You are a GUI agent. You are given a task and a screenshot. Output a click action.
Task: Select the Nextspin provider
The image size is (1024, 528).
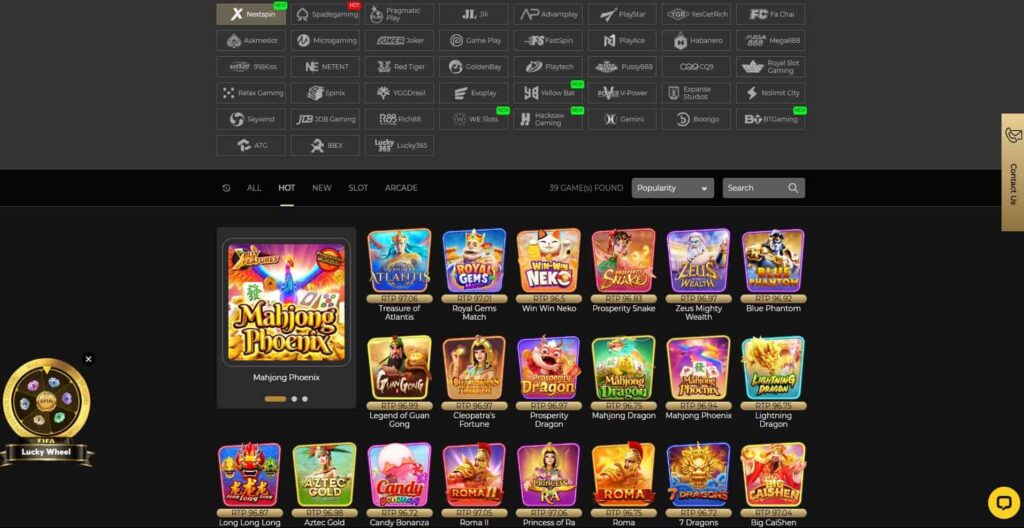(x=251, y=14)
